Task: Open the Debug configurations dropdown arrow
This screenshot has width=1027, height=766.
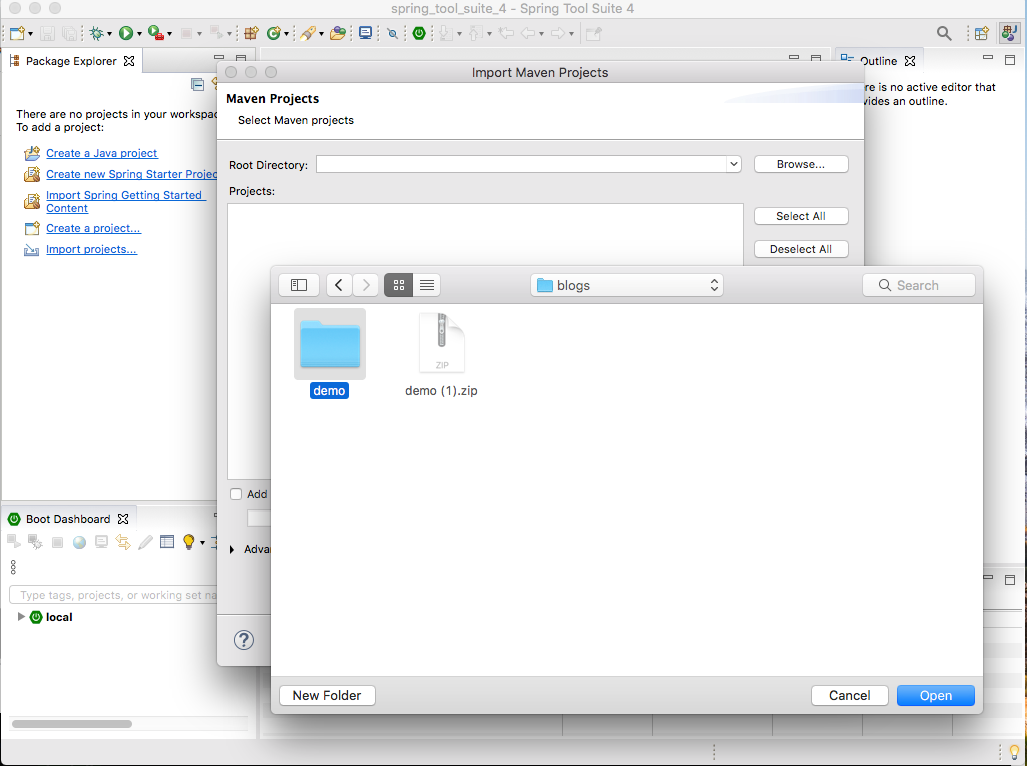Action: coord(109,33)
